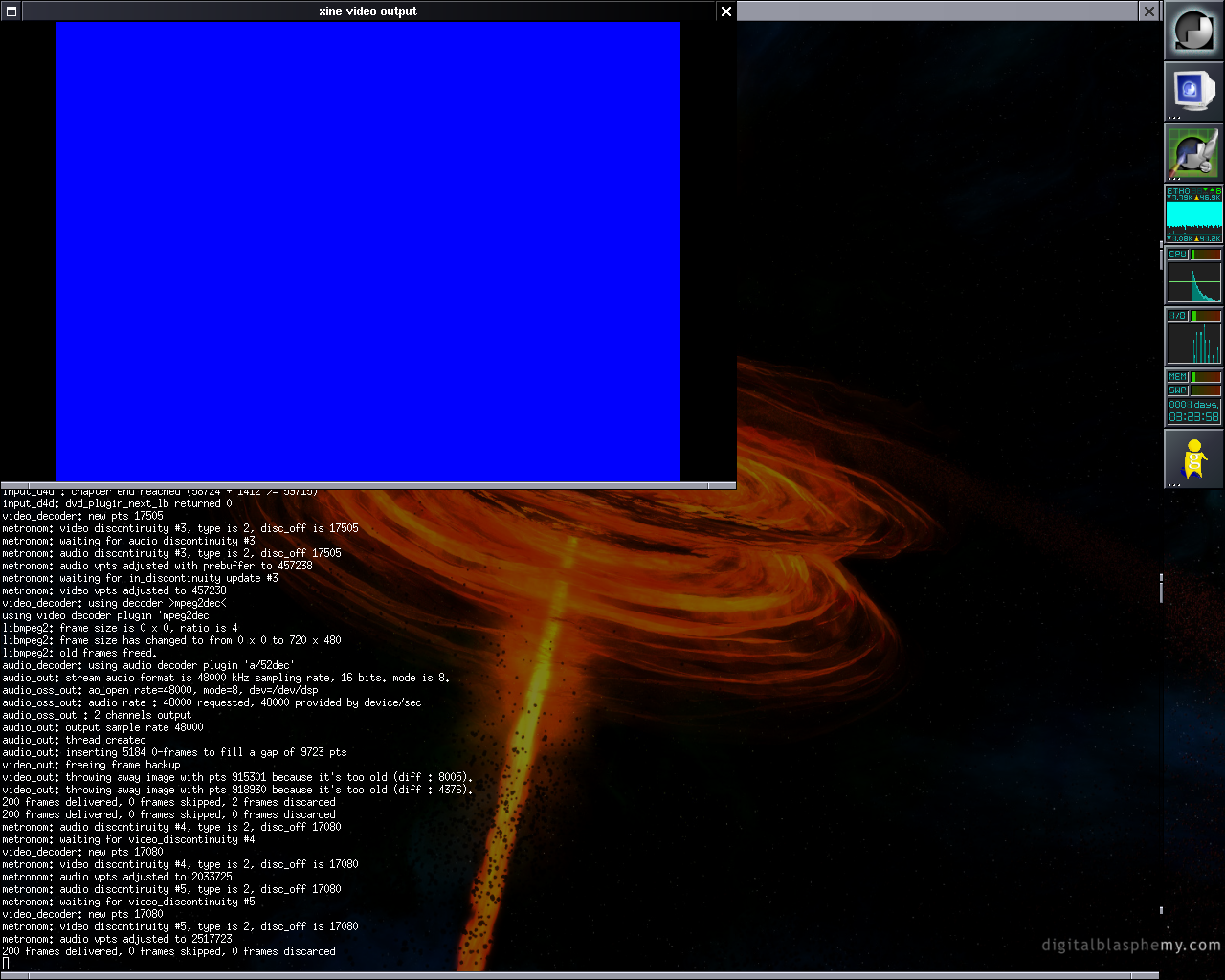1225x980 pixels.
Task: Close the gray untitled window behind xine
Action: point(1149,11)
